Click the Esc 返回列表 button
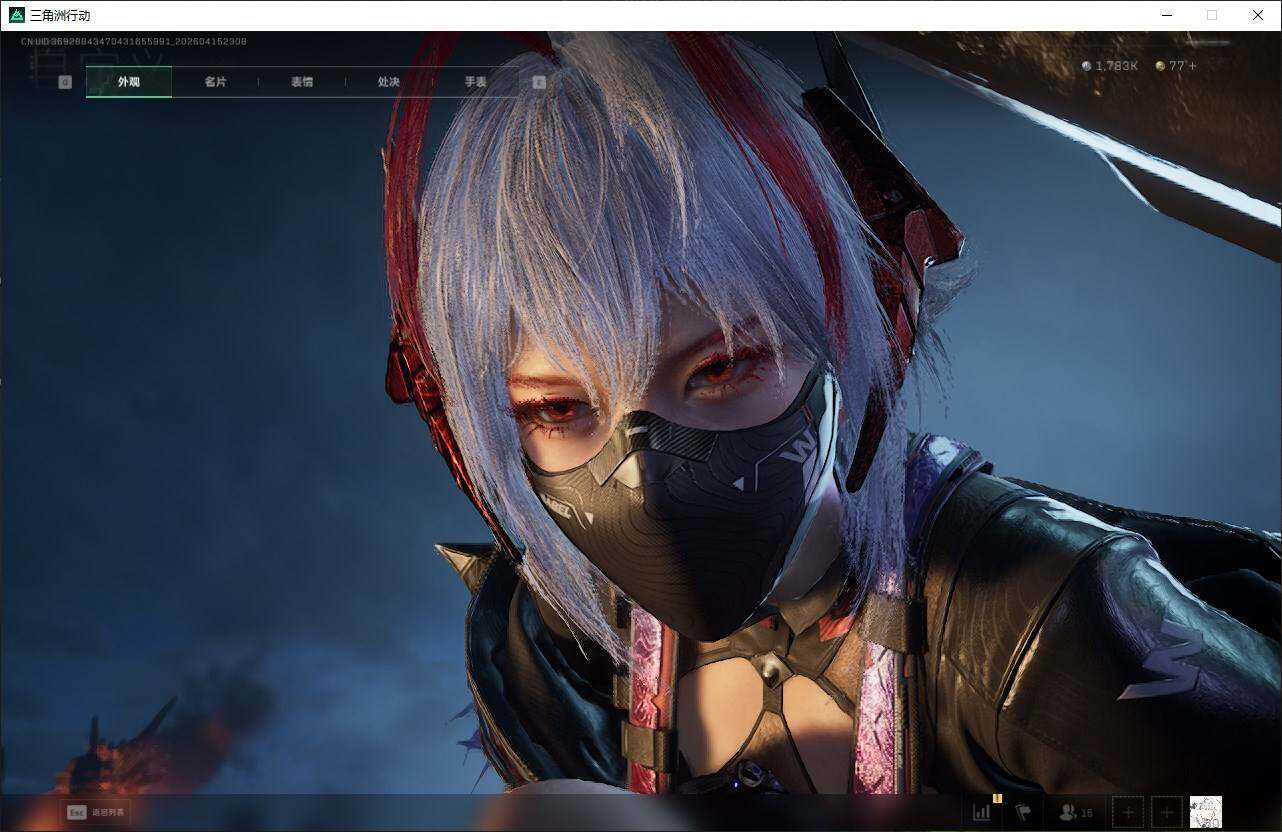The height and width of the screenshot is (832, 1282). (x=96, y=812)
